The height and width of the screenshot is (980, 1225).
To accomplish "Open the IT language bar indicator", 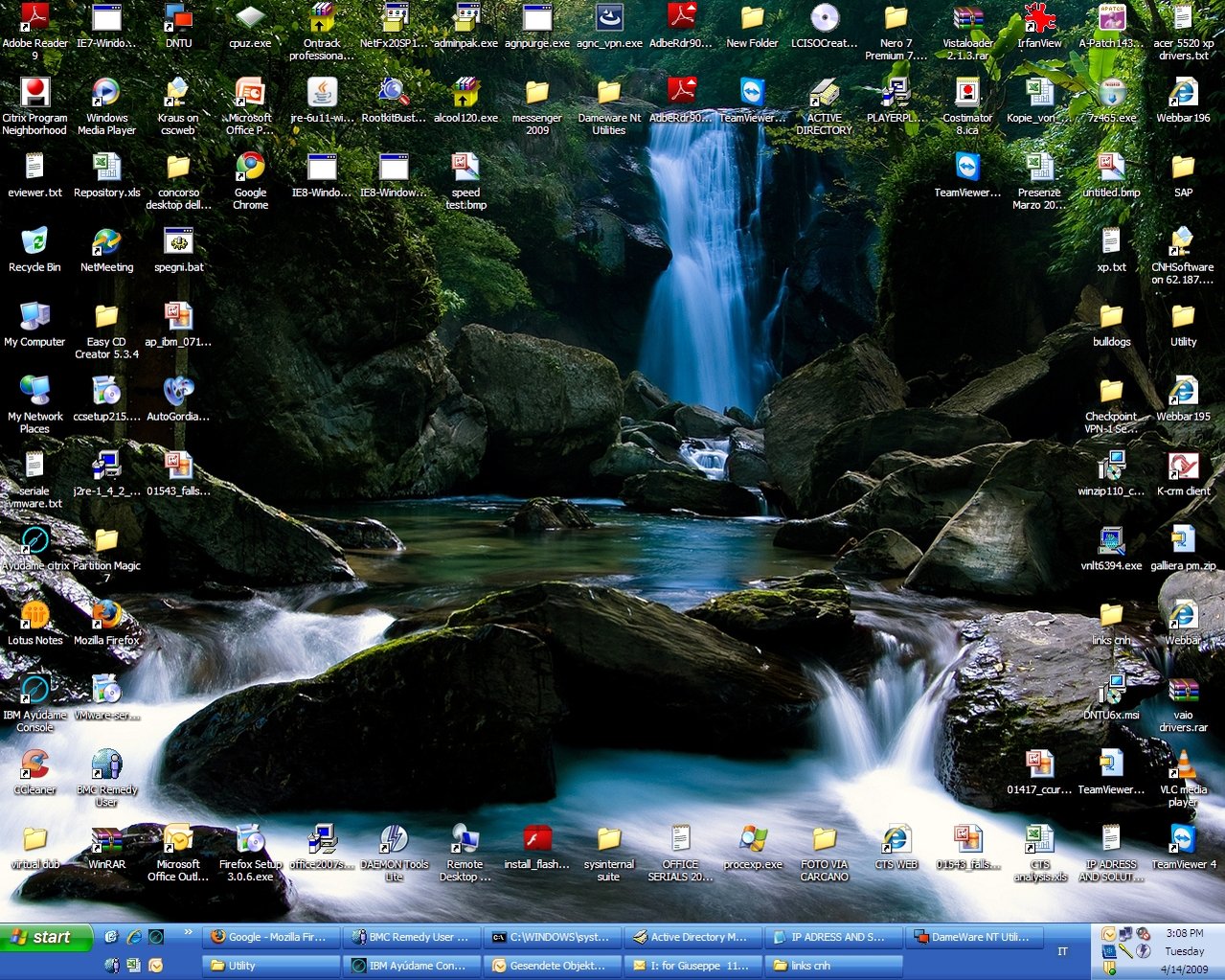I will pyautogui.click(x=1062, y=951).
